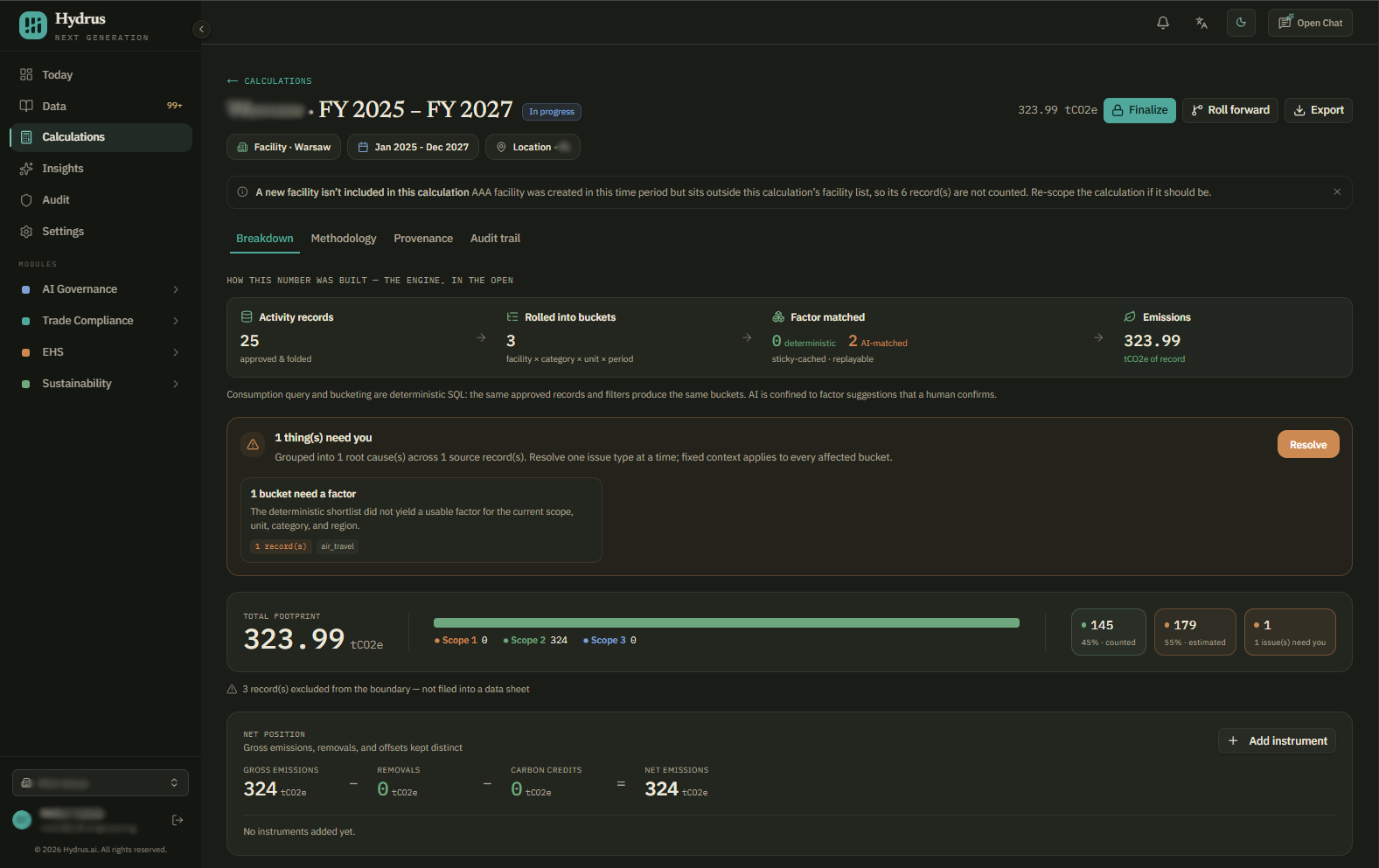
Task: Click the '1 record(s)' tag
Action: click(x=282, y=546)
